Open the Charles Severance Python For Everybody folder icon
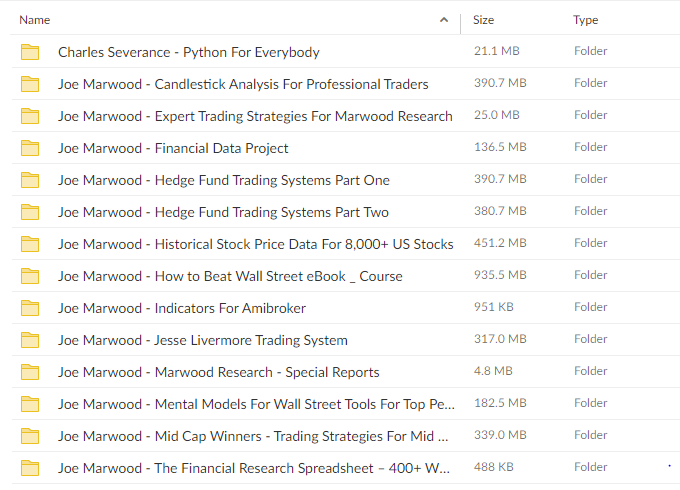The image size is (680, 490). (30, 52)
